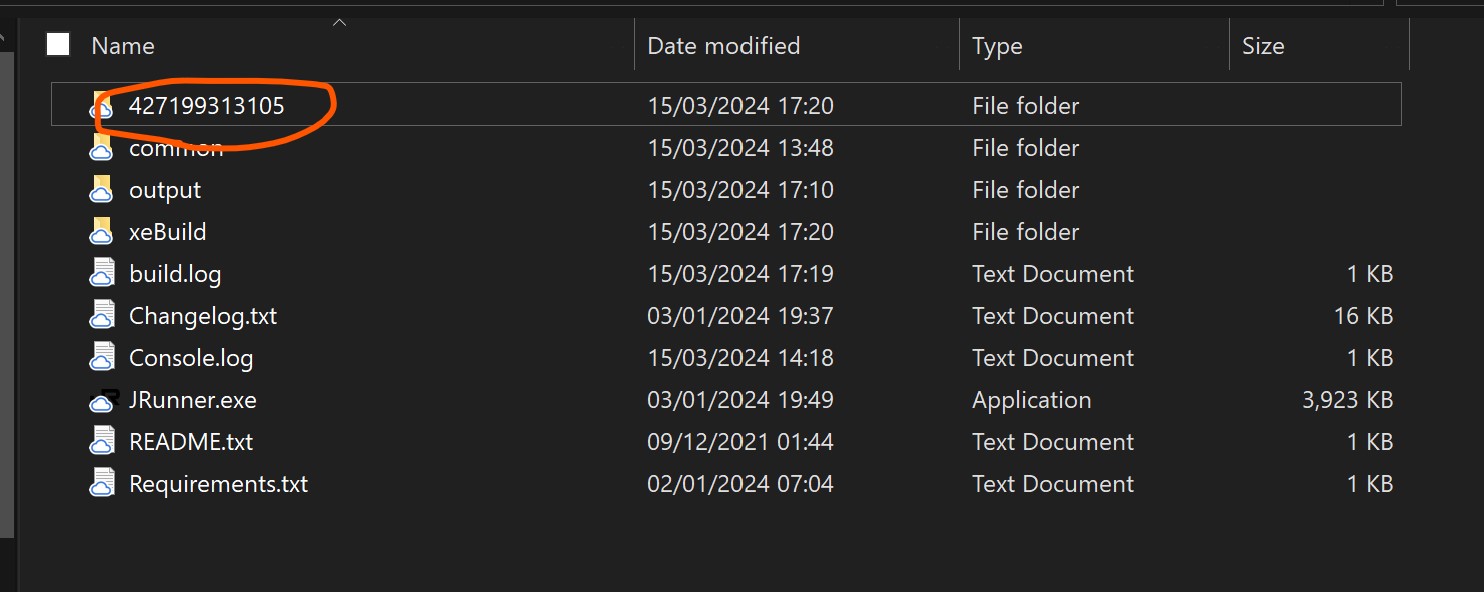Sort by Date modified column header
The height and width of the screenshot is (592, 1484).
[723, 46]
